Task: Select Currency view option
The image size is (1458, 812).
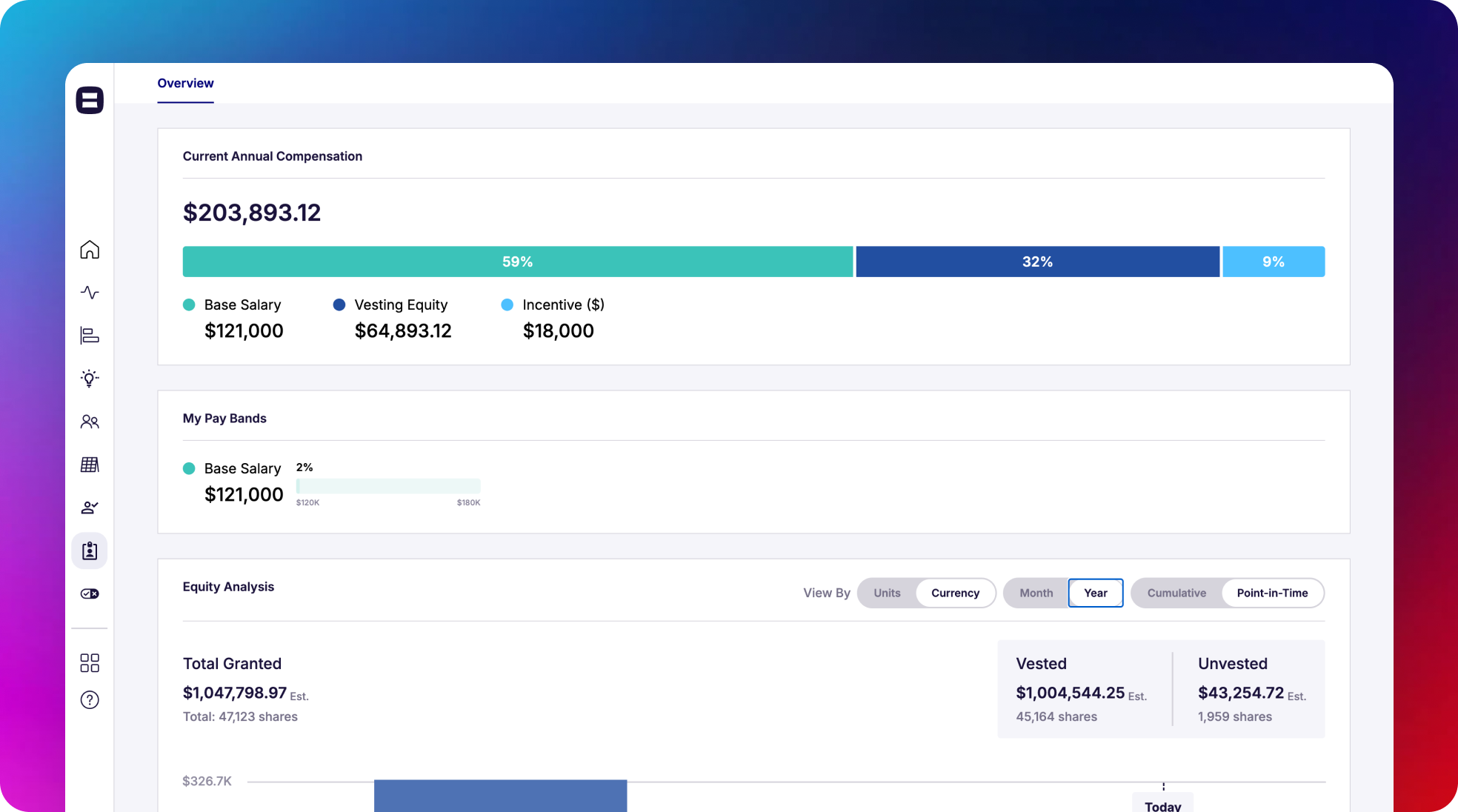Action: pyautogui.click(x=955, y=593)
